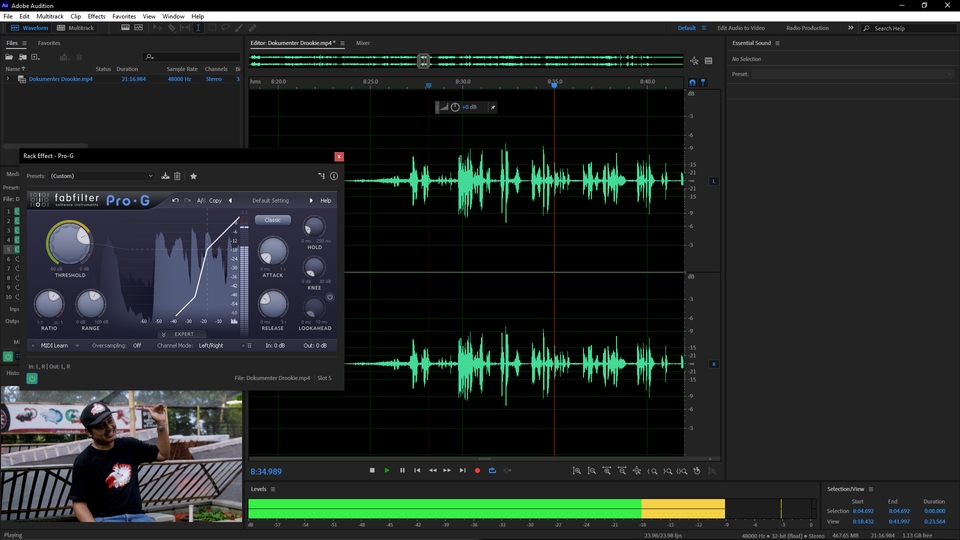Select the Marquee Selection tool

pos(212,28)
